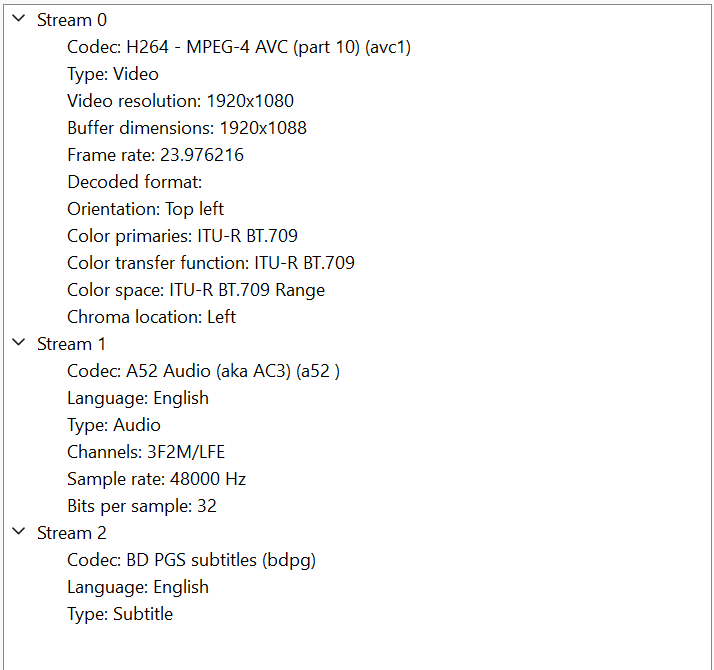The height and width of the screenshot is (670, 714).
Task: Click Channels: 3F2M/LFE entry
Action: (146, 452)
